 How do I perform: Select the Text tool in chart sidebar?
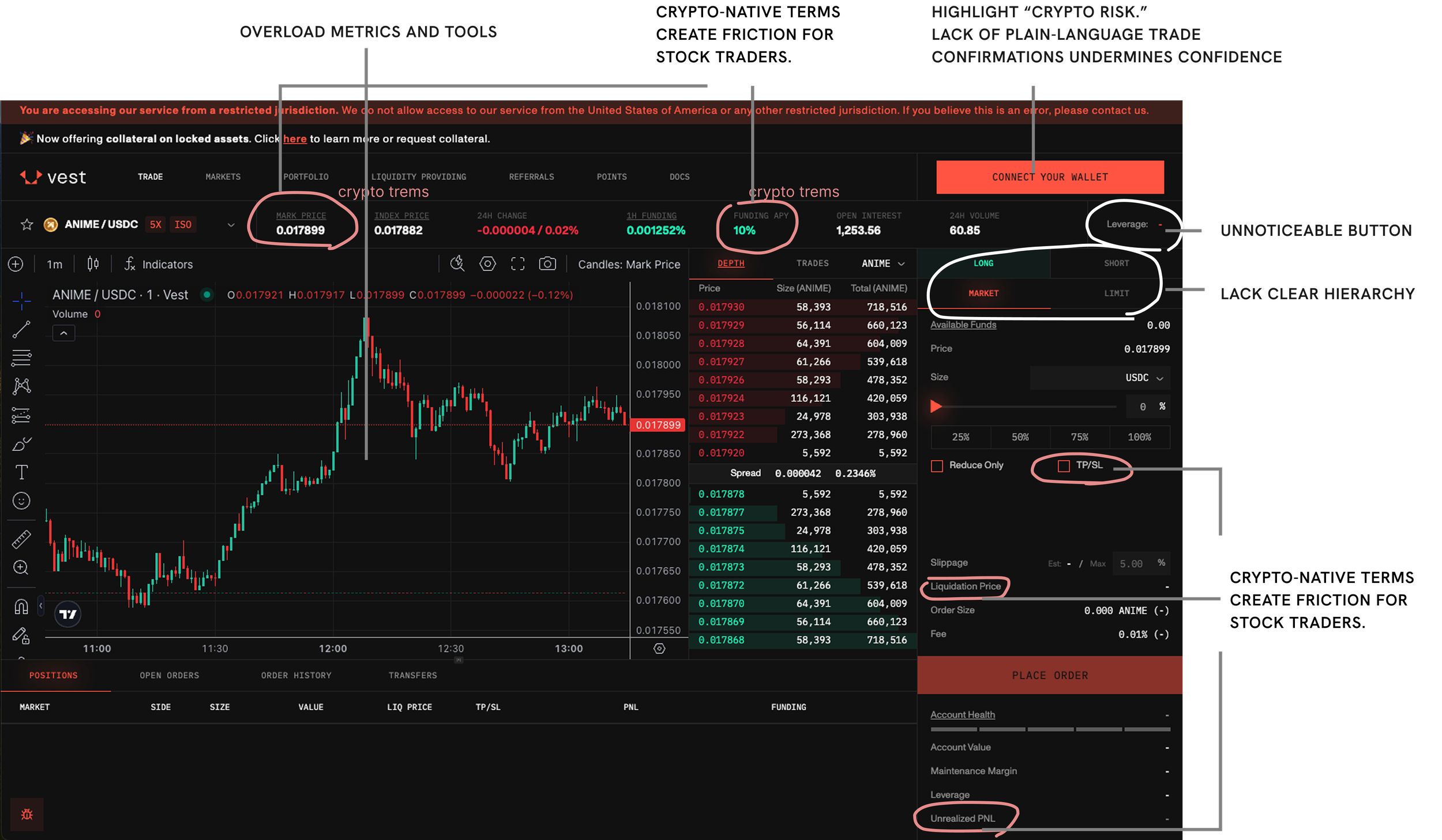tap(21, 473)
